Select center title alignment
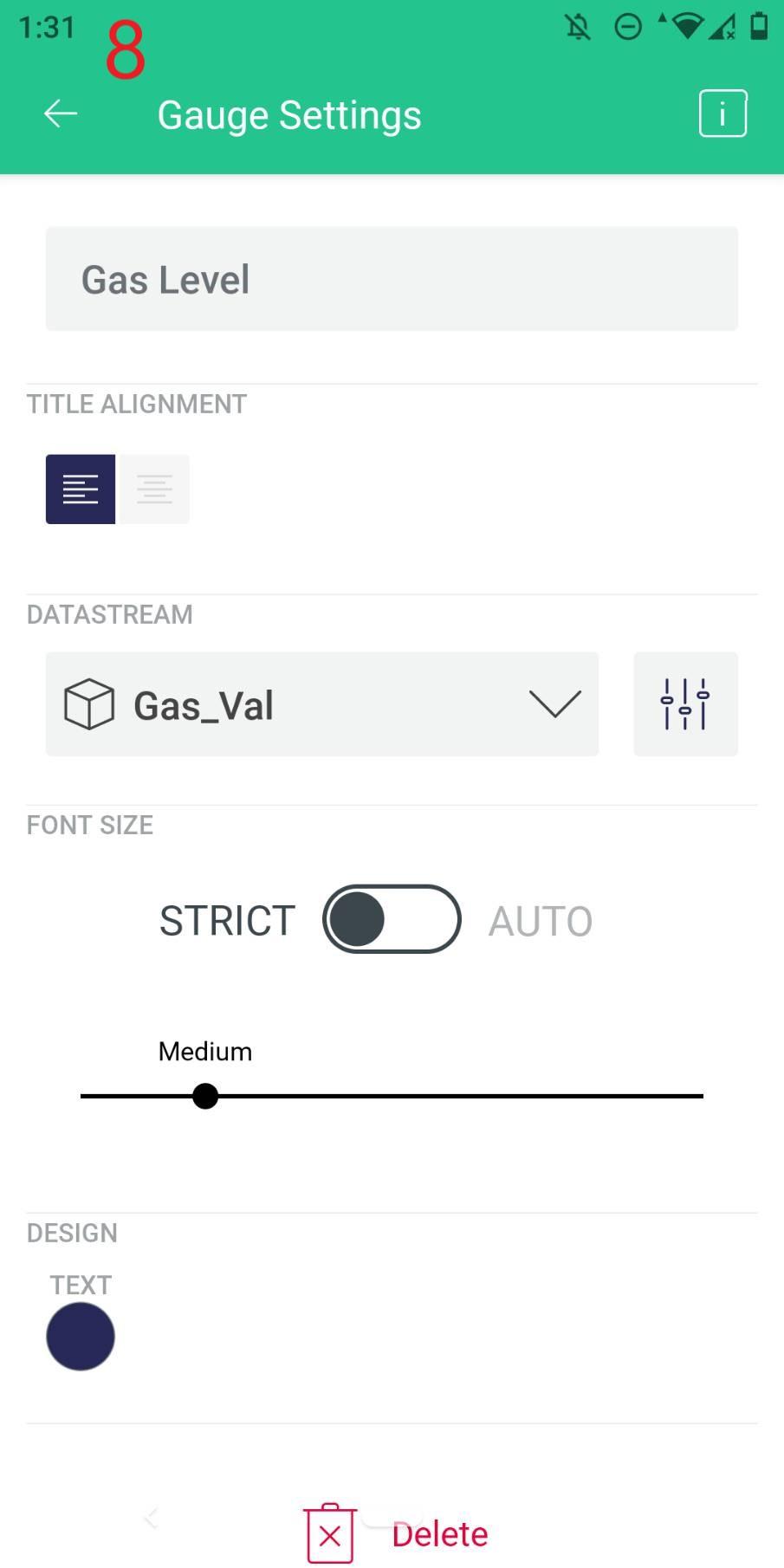This screenshot has width=784, height=1568. 154,489
